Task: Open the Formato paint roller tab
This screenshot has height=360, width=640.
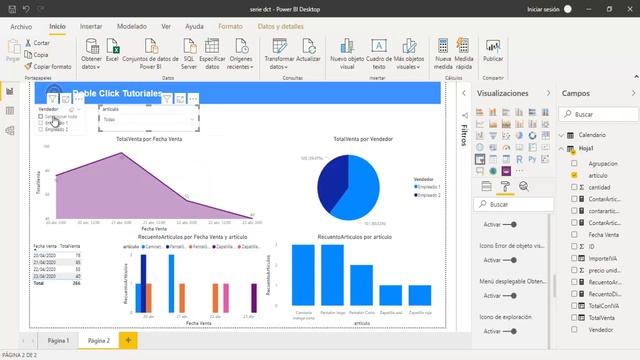Action: [505, 186]
